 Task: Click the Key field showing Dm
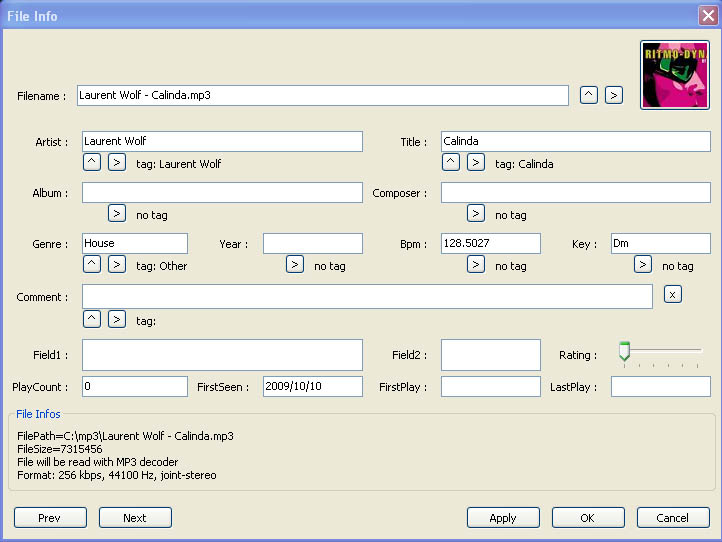[x=661, y=243]
